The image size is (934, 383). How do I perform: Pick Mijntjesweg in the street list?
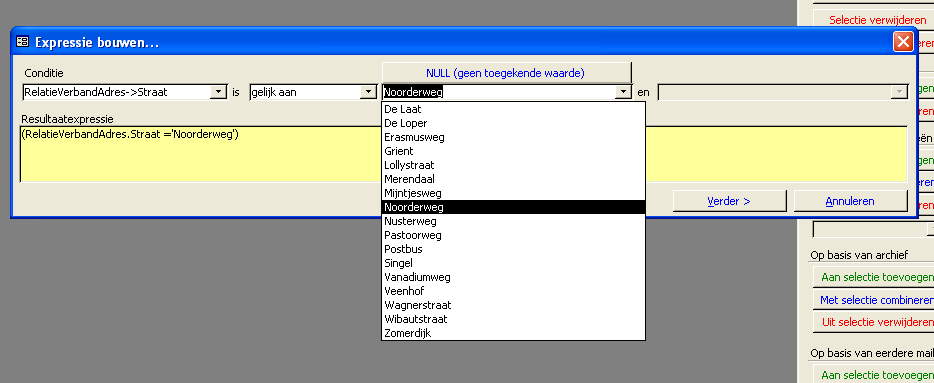(x=513, y=193)
